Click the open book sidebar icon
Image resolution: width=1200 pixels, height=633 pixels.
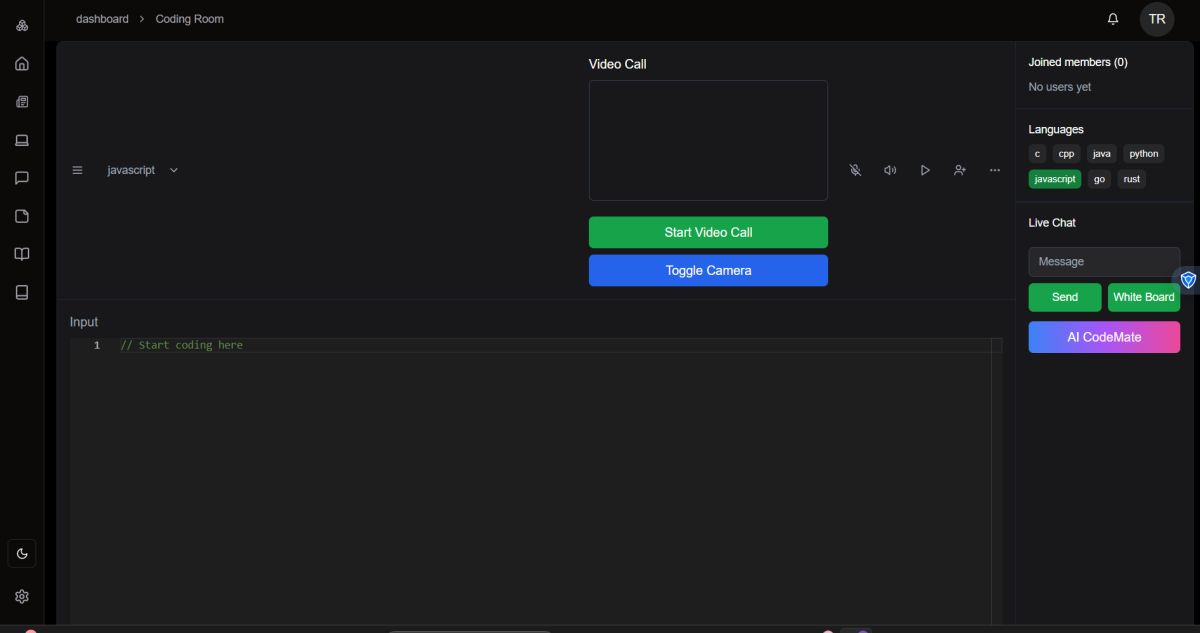(x=22, y=254)
